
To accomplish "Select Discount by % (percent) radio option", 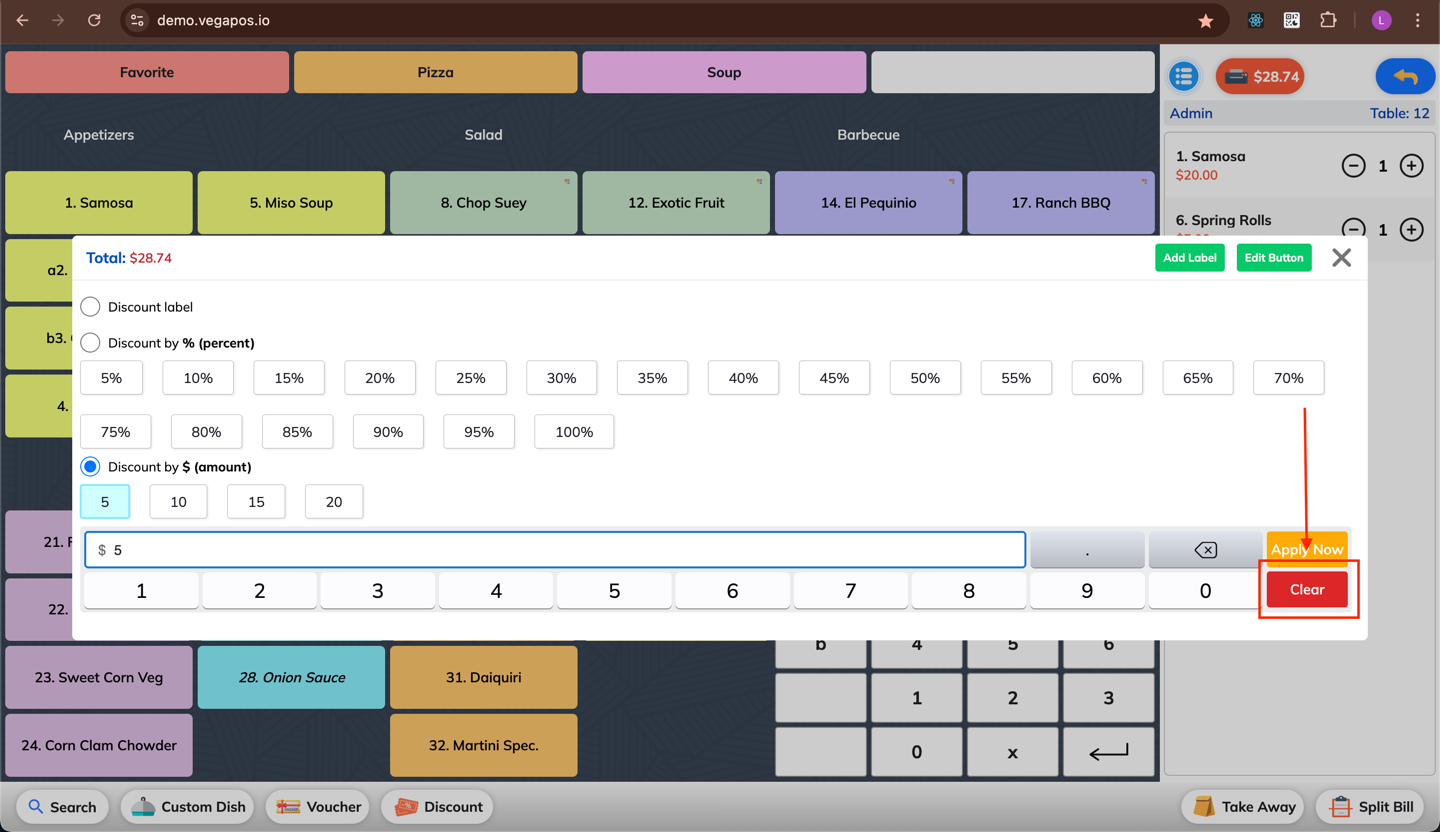I will click(x=90, y=343).
